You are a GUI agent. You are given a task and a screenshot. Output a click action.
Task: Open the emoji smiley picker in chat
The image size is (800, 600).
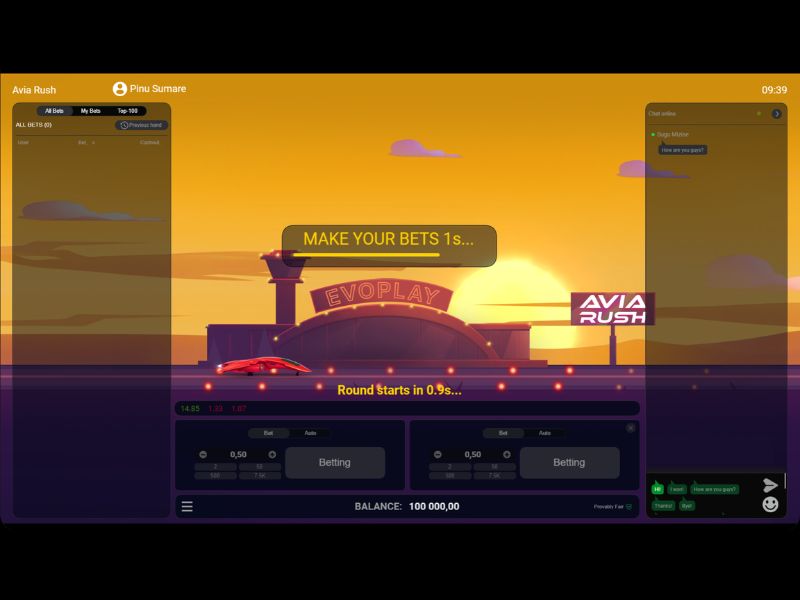point(770,505)
